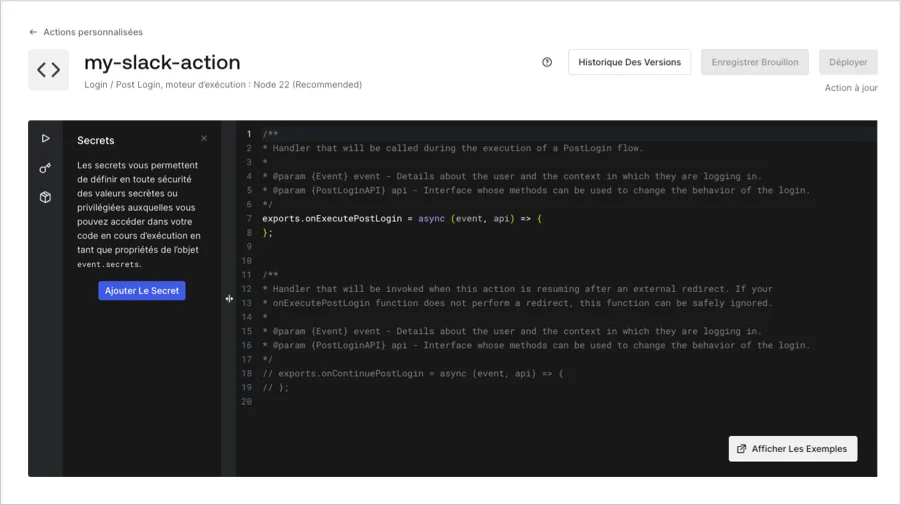Click line 16 '@param {PostLoginAPI} api' comment
This screenshot has width=901, height=505.
click(x=536, y=345)
